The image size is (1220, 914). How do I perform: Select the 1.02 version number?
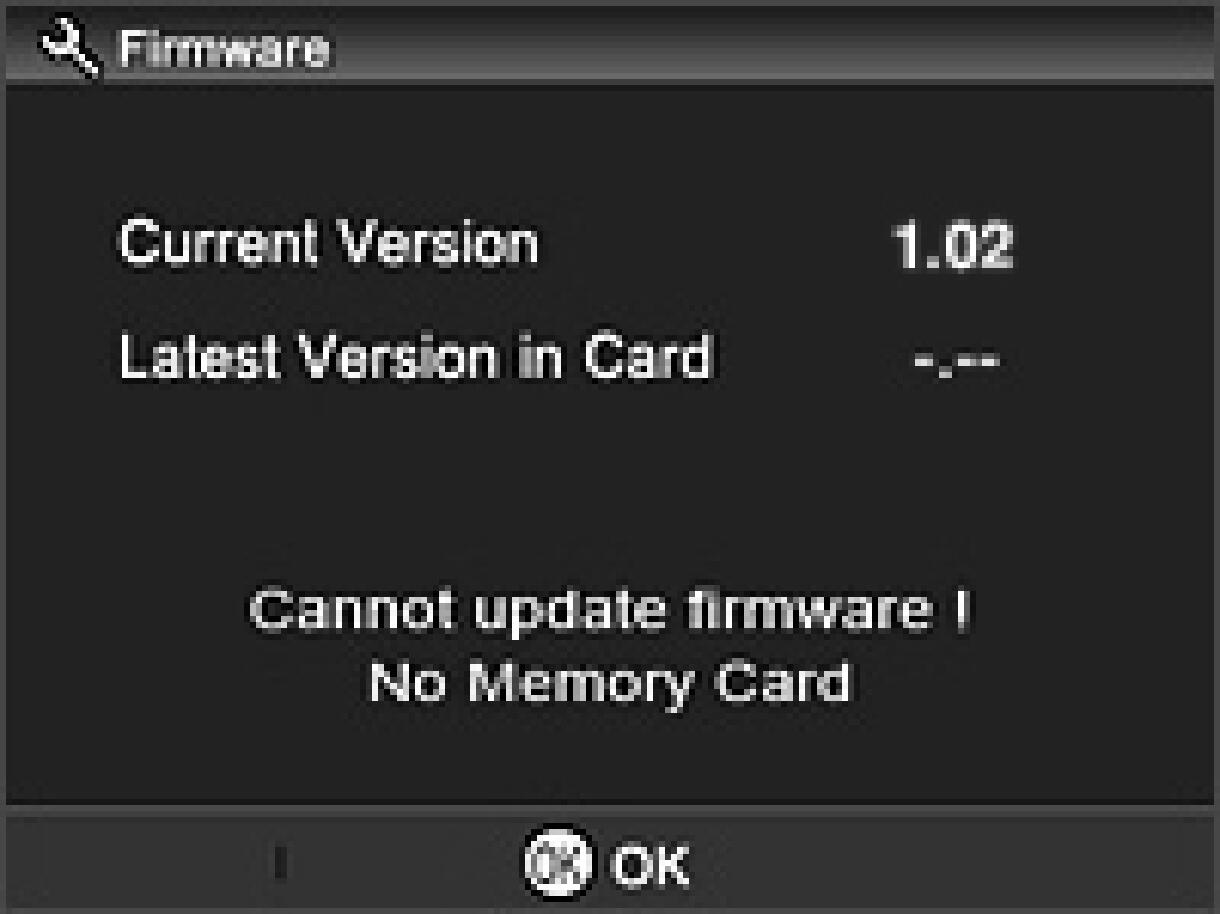952,246
